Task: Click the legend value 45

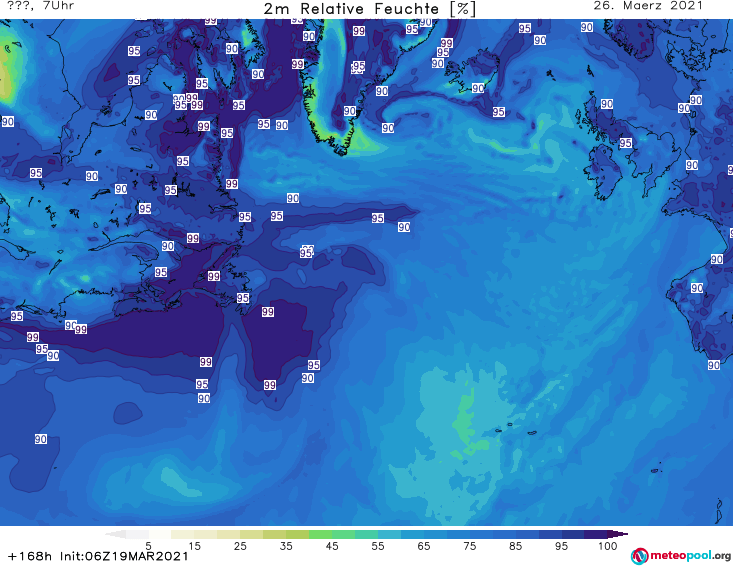Action: point(332,546)
